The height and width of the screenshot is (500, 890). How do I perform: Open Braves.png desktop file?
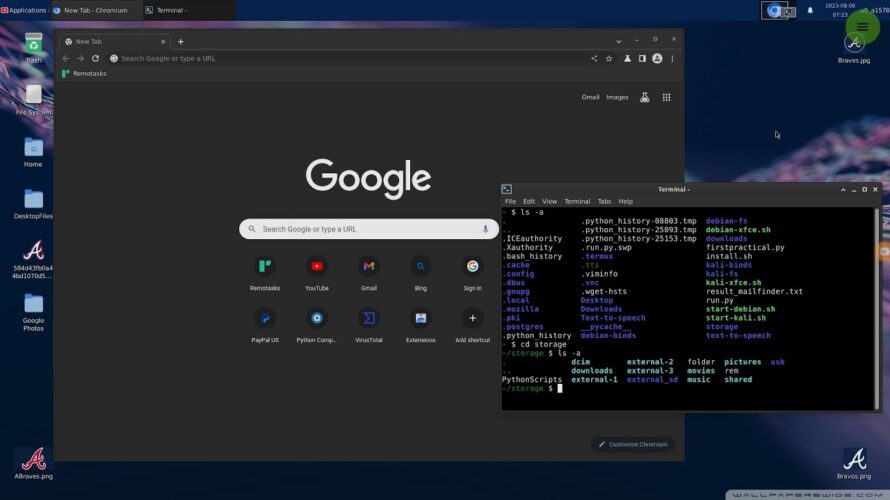pos(854,460)
